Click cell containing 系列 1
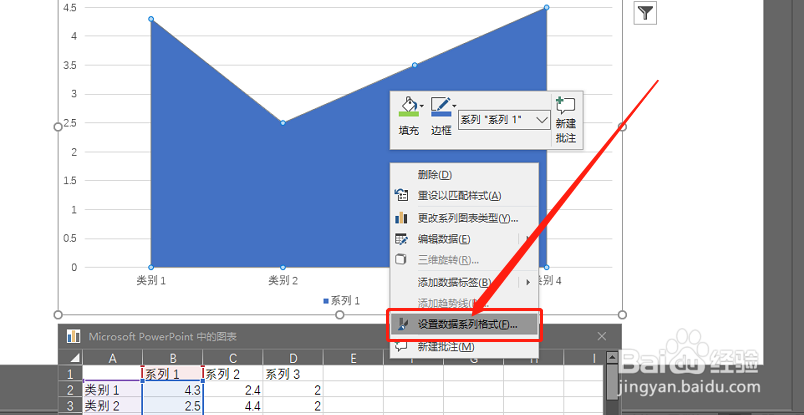This screenshot has height=415, width=804. pos(173,374)
